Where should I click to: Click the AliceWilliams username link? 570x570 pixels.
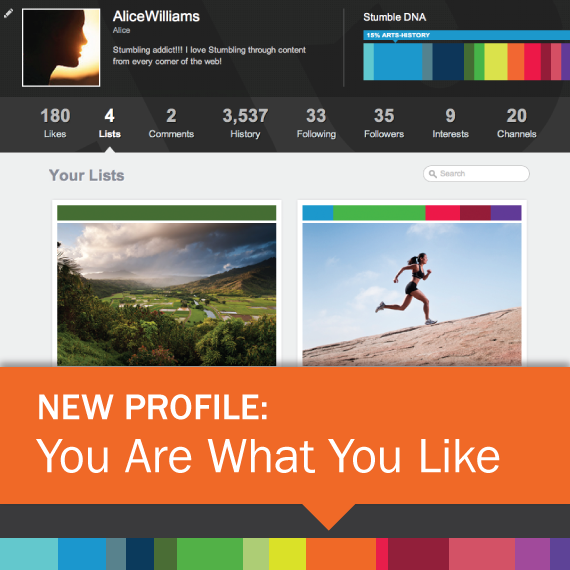point(156,16)
